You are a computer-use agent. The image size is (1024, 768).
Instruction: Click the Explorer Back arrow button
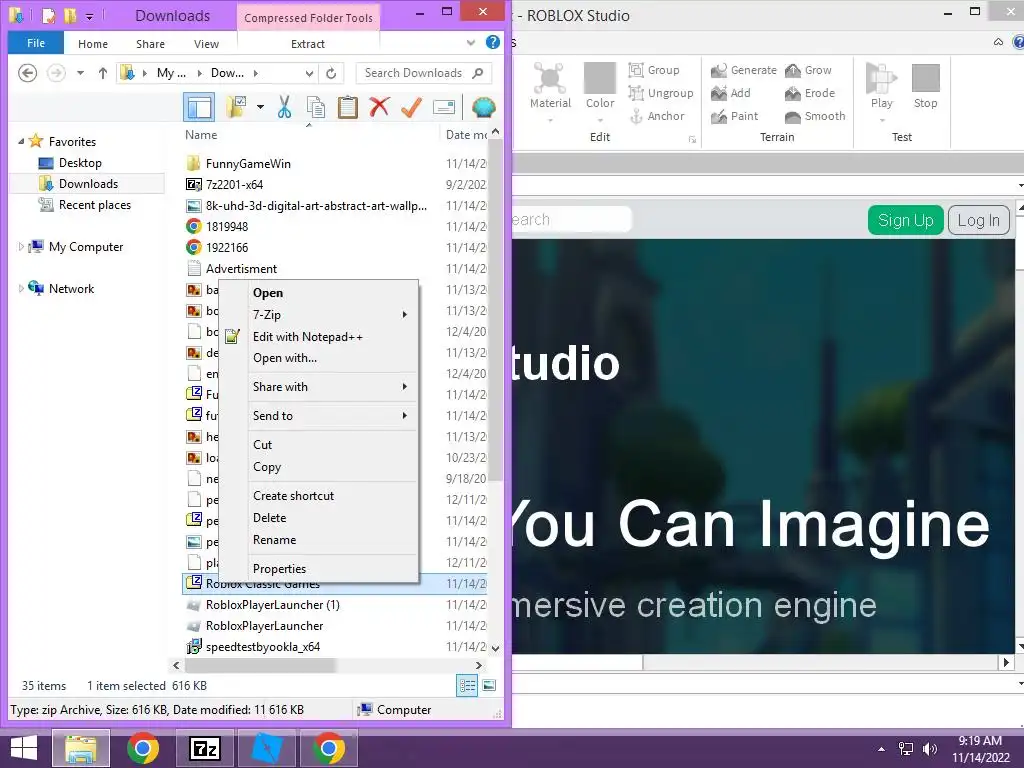click(x=27, y=72)
